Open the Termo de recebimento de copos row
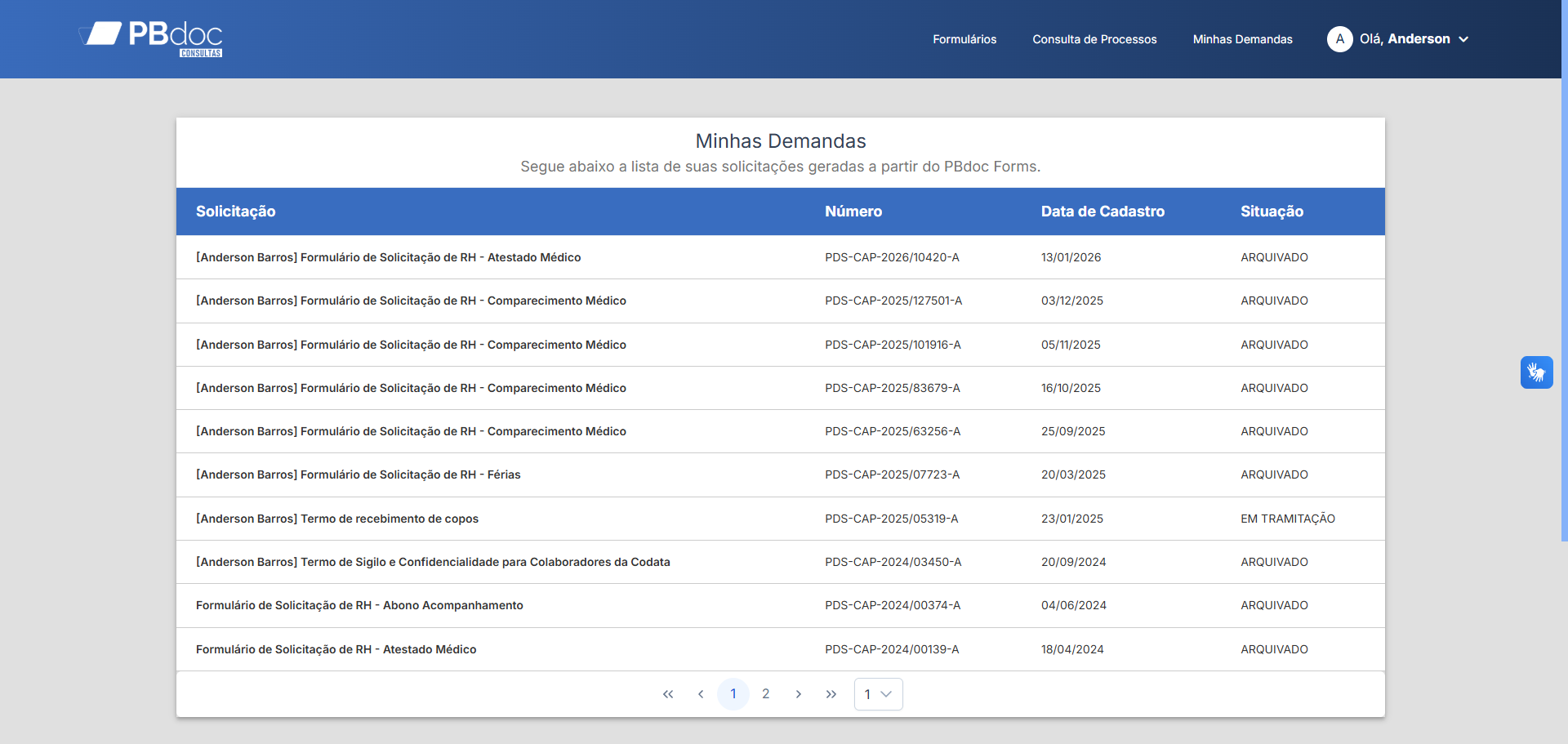1568x744 pixels. [x=781, y=519]
